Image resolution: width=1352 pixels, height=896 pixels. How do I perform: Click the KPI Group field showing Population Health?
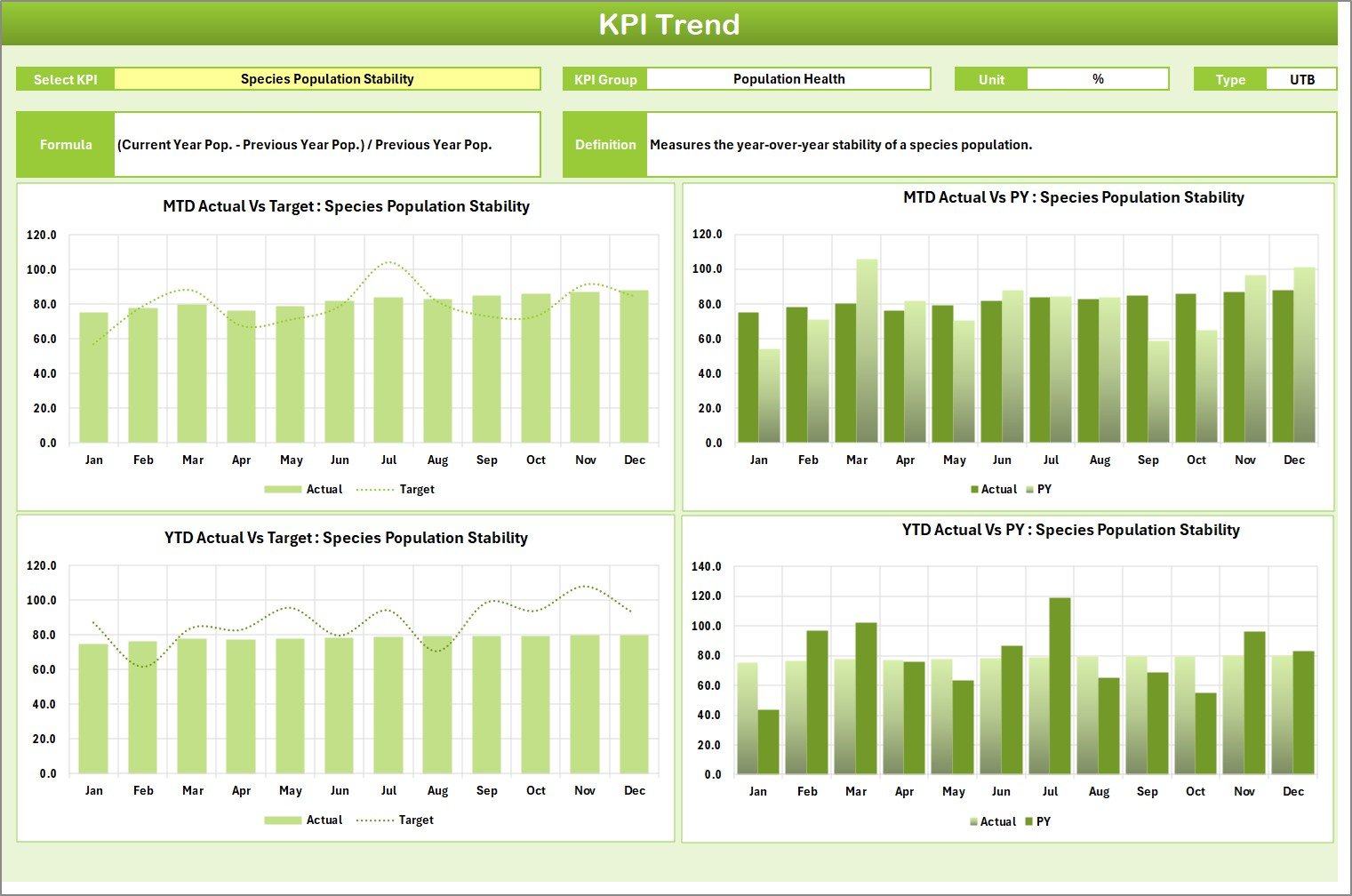[788, 78]
